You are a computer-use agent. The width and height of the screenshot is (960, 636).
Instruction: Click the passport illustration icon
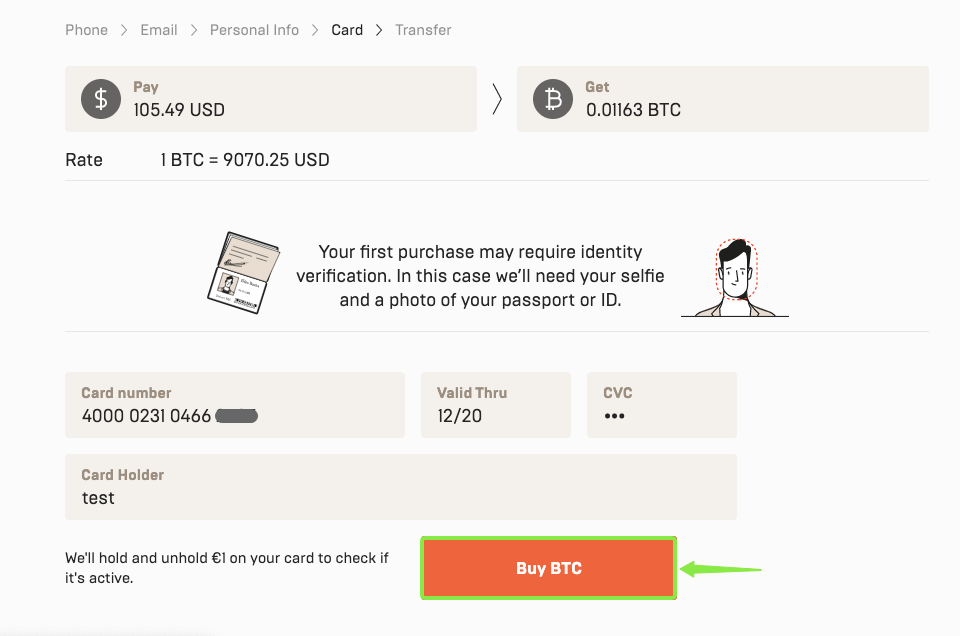point(243,272)
